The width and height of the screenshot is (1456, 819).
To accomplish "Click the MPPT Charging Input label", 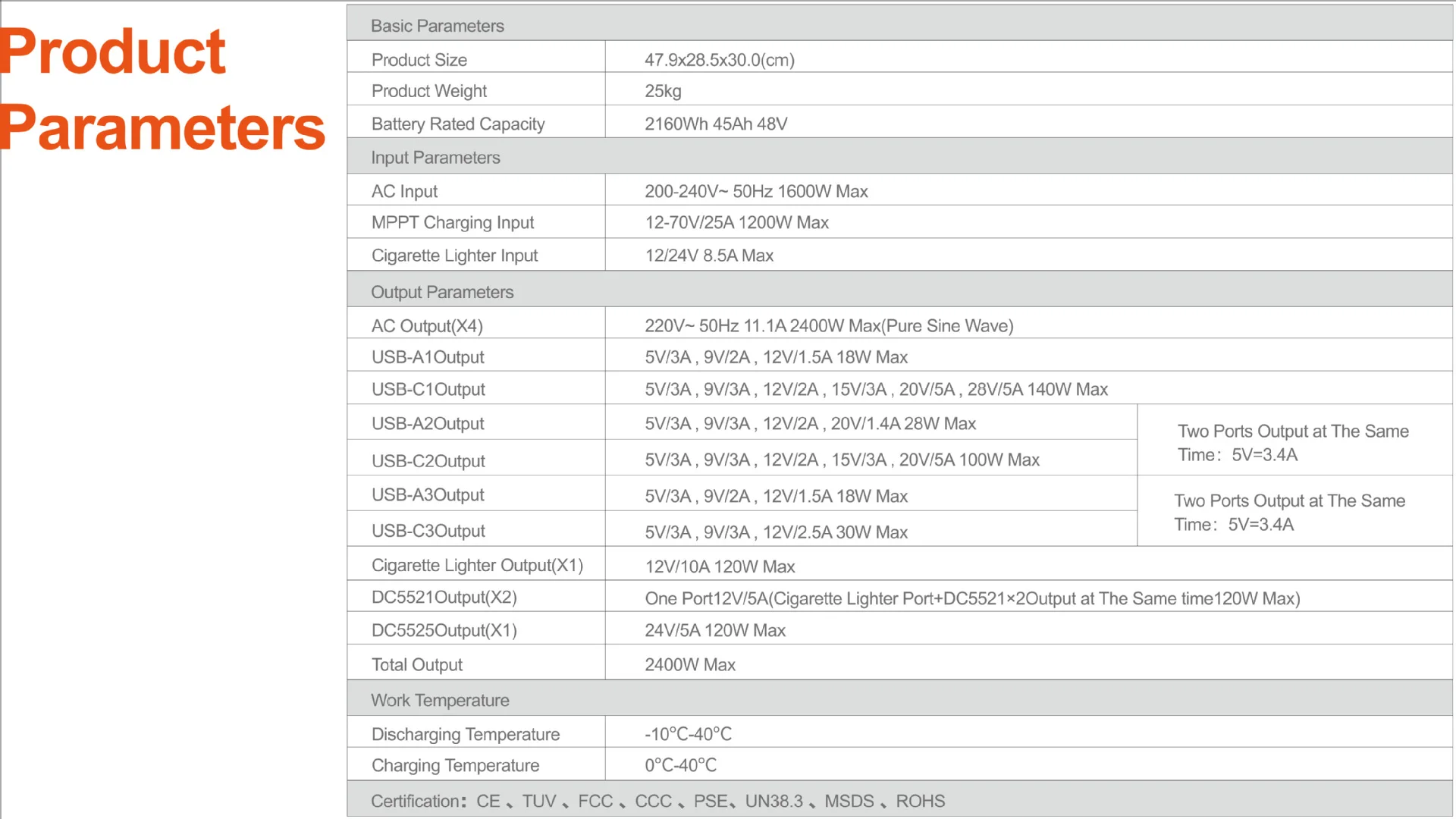I will coord(452,222).
